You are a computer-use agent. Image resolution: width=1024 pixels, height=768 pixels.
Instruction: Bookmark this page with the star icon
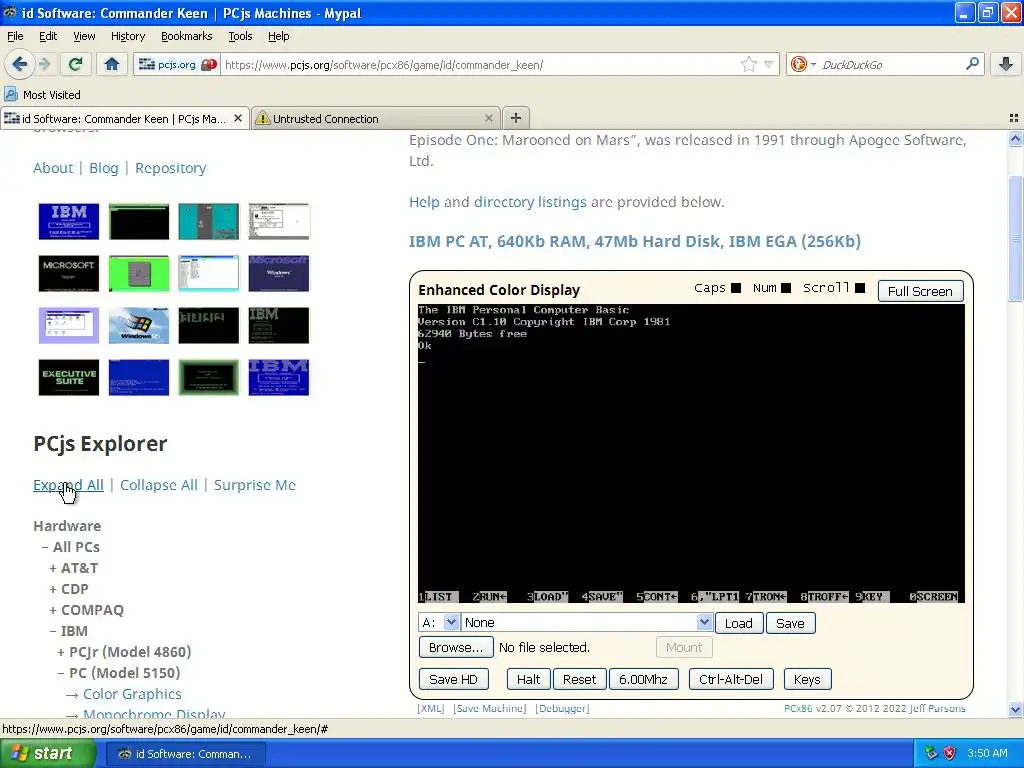pos(748,64)
